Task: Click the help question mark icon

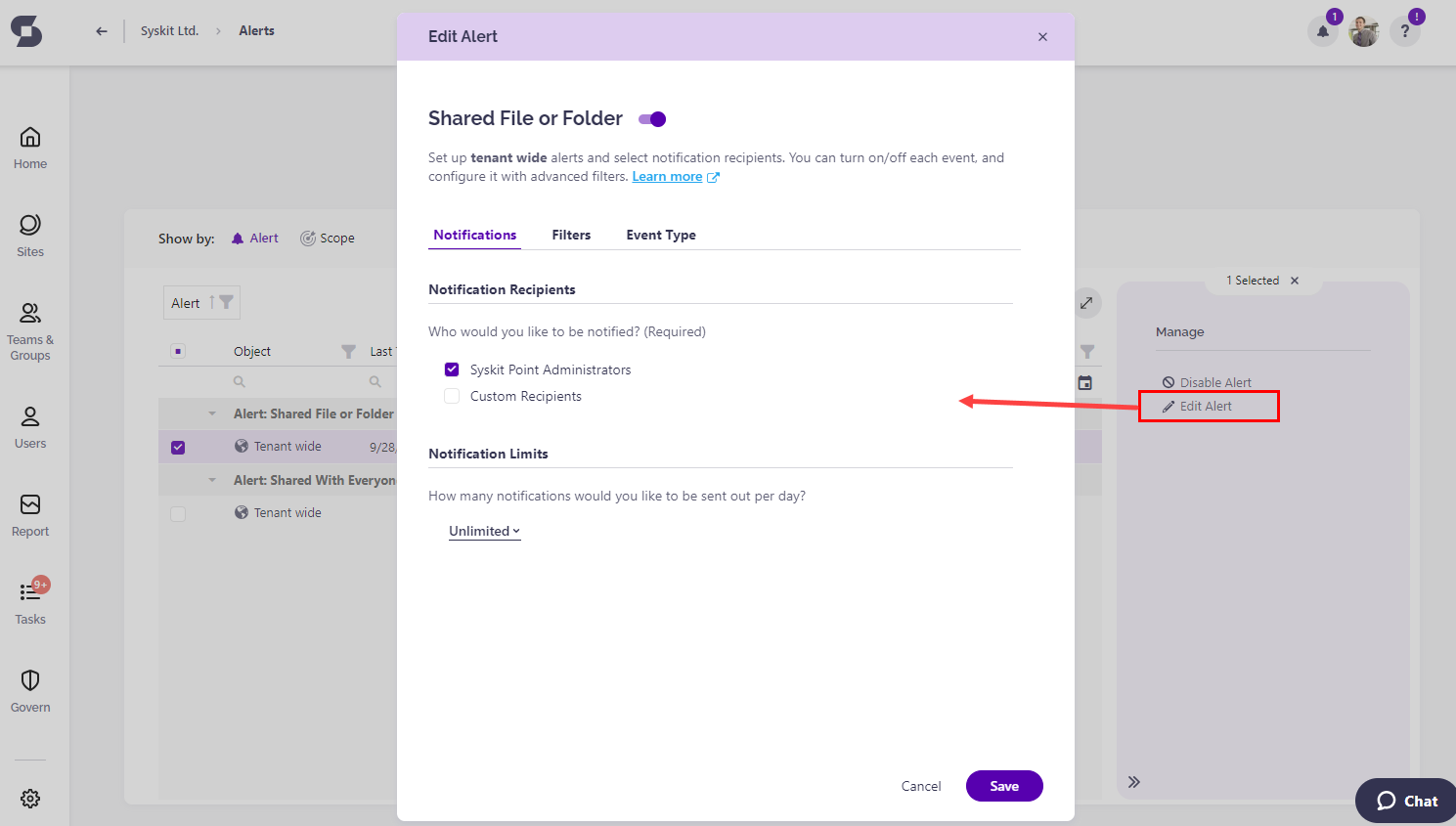Action: pos(1405,32)
